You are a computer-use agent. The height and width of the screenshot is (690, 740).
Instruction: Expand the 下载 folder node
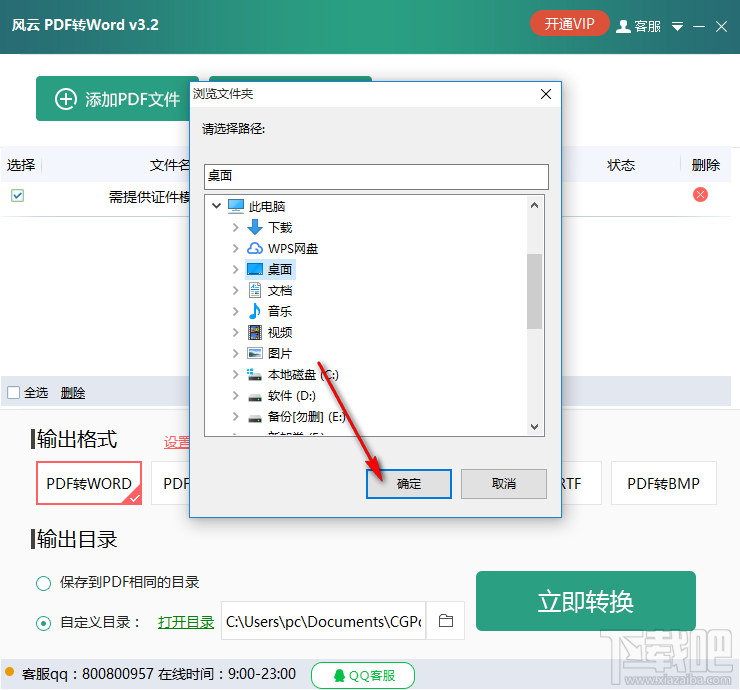pos(235,227)
